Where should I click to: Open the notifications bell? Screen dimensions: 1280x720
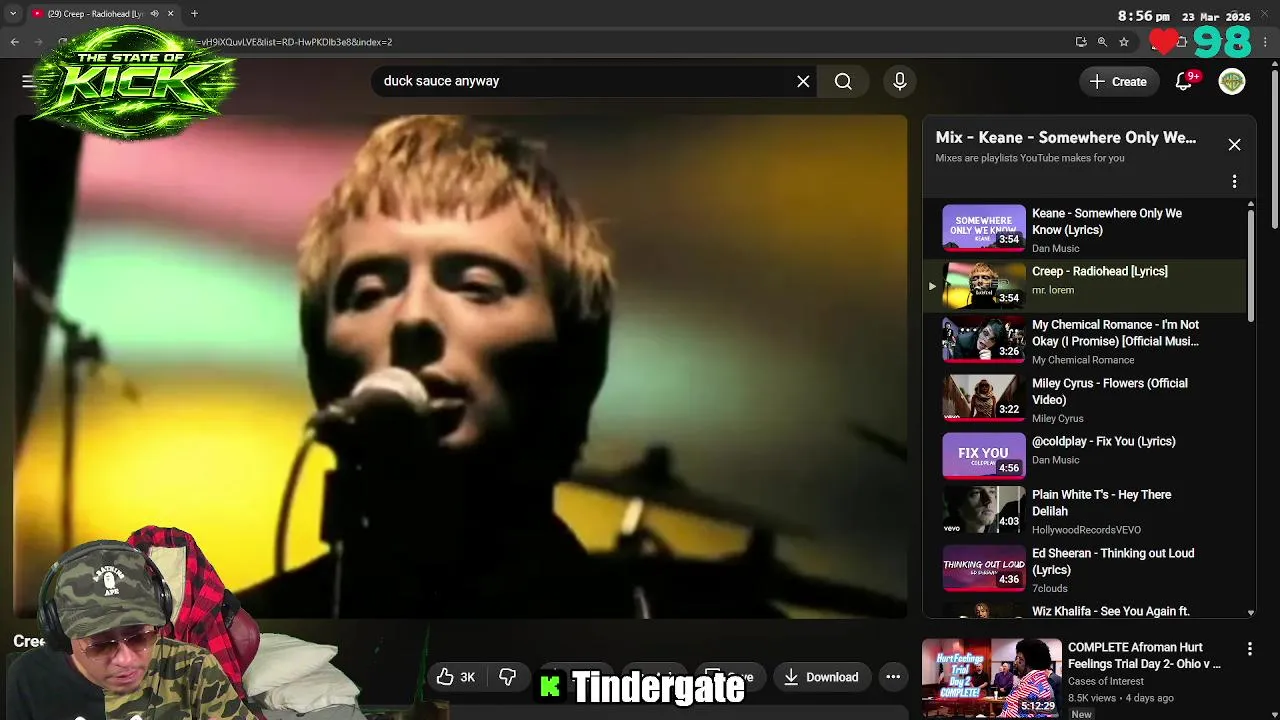[x=1184, y=81]
